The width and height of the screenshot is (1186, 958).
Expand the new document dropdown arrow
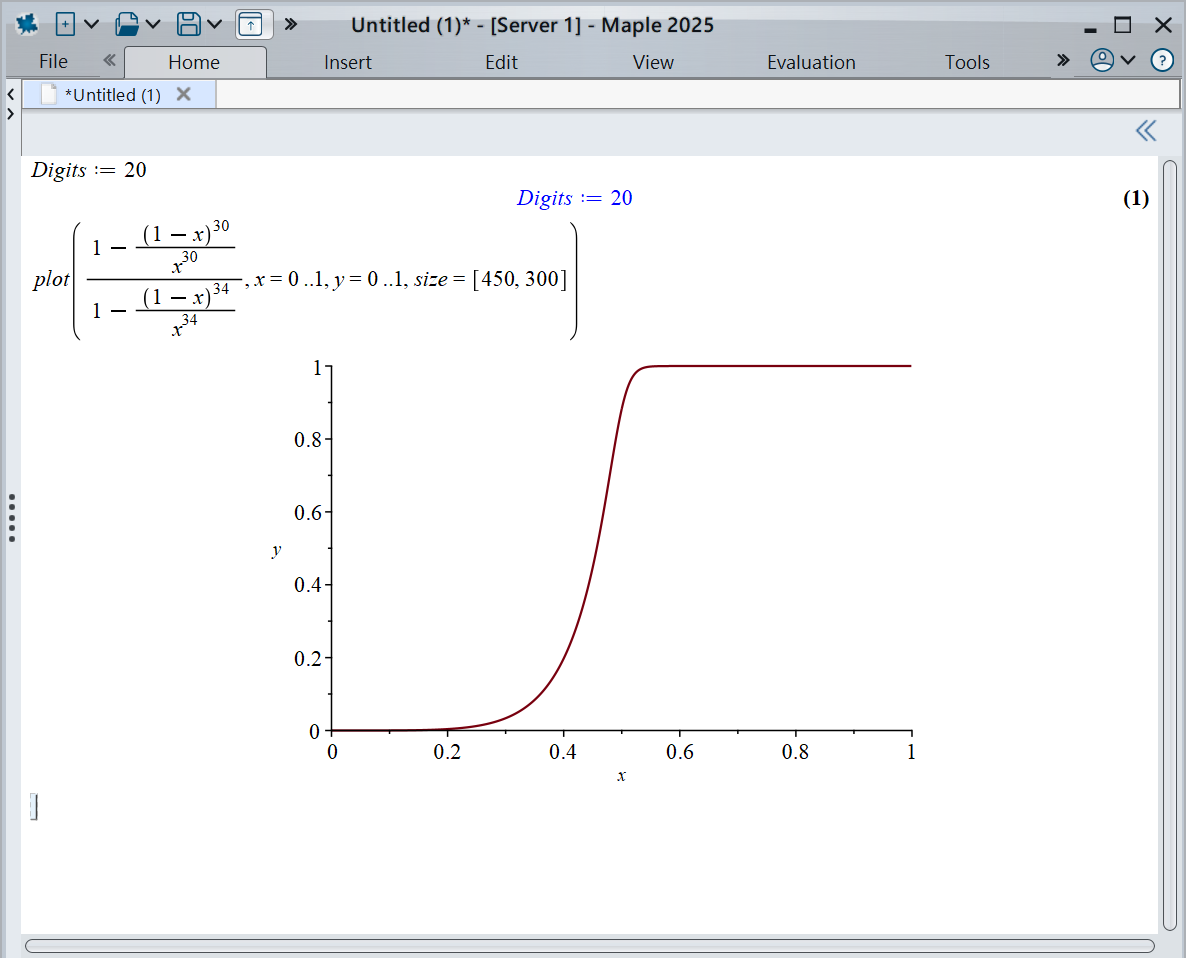[92, 24]
